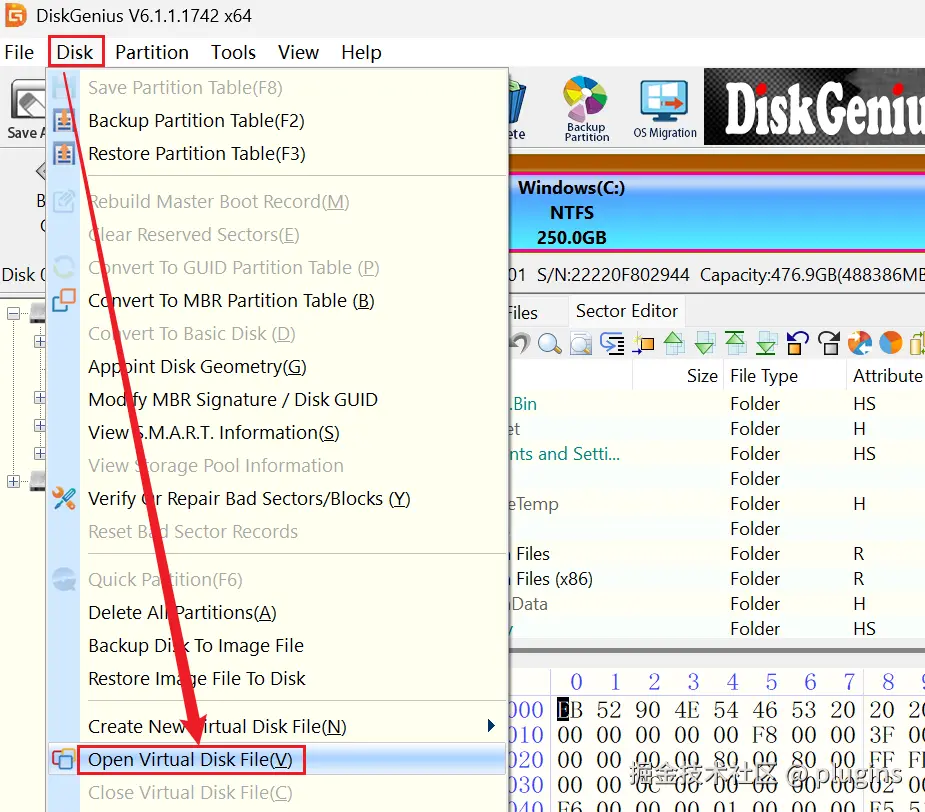Choose Restore Partition Table(F3)
This screenshot has width=925, height=812.
click(277, 153)
